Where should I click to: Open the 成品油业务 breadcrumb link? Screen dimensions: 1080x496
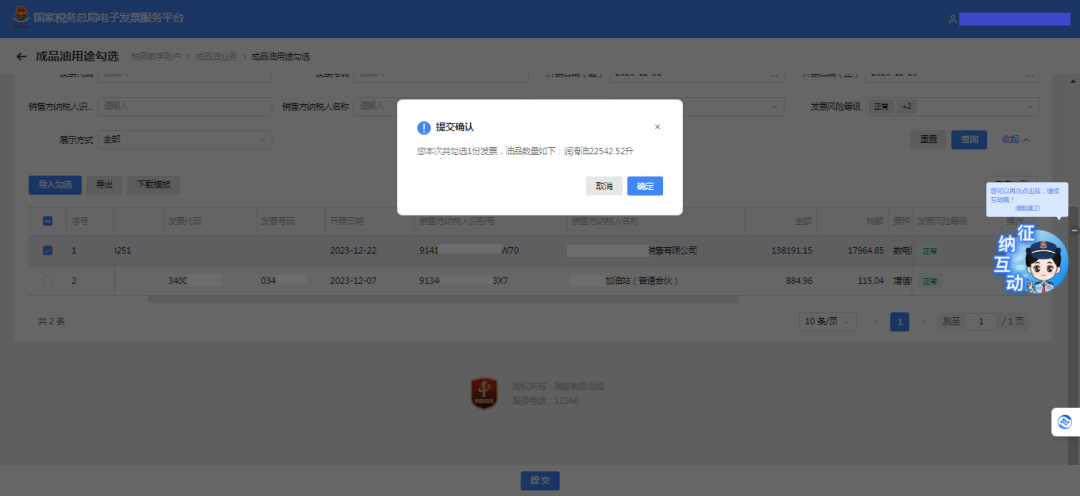pos(216,56)
